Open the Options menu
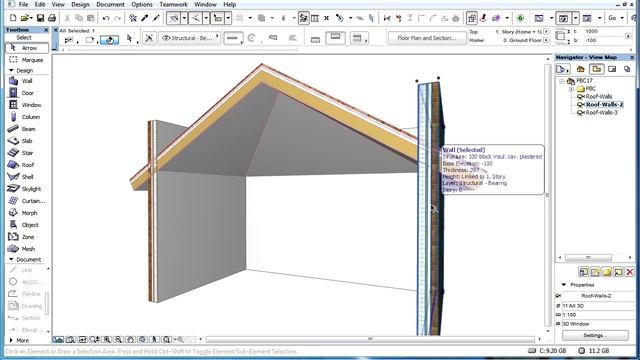640x360 pixels. tap(142, 4)
